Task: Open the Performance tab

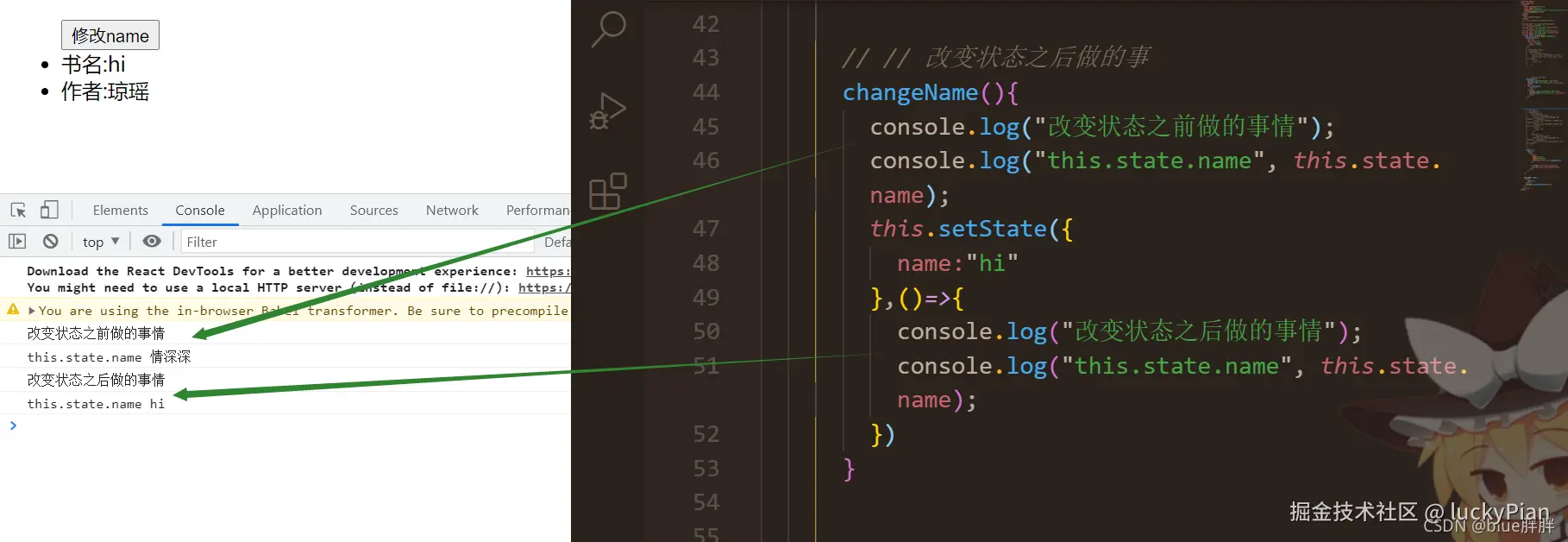Action: tap(538, 210)
